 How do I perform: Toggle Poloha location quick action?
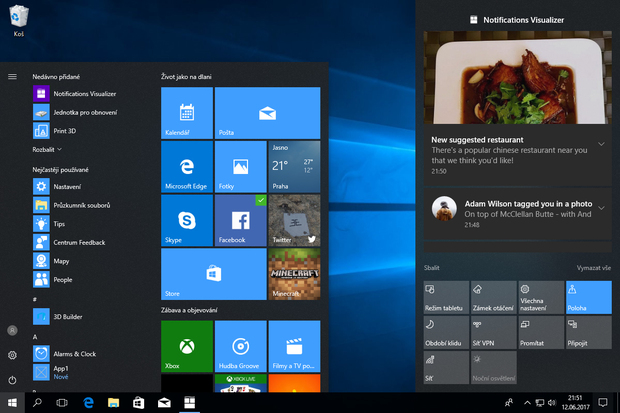coord(589,297)
